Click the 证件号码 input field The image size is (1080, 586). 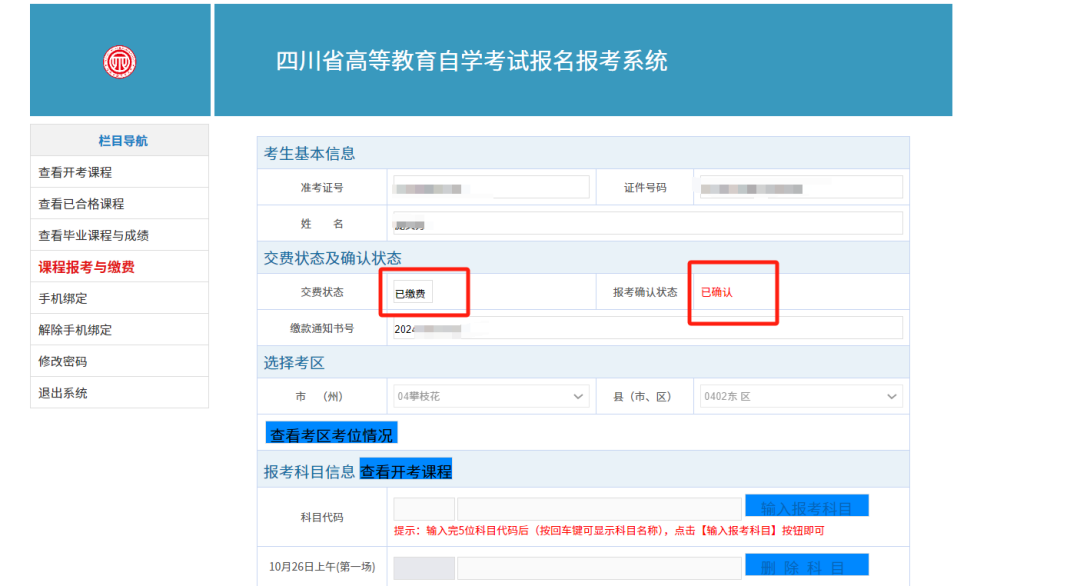pyautogui.click(x=800, y=188)
